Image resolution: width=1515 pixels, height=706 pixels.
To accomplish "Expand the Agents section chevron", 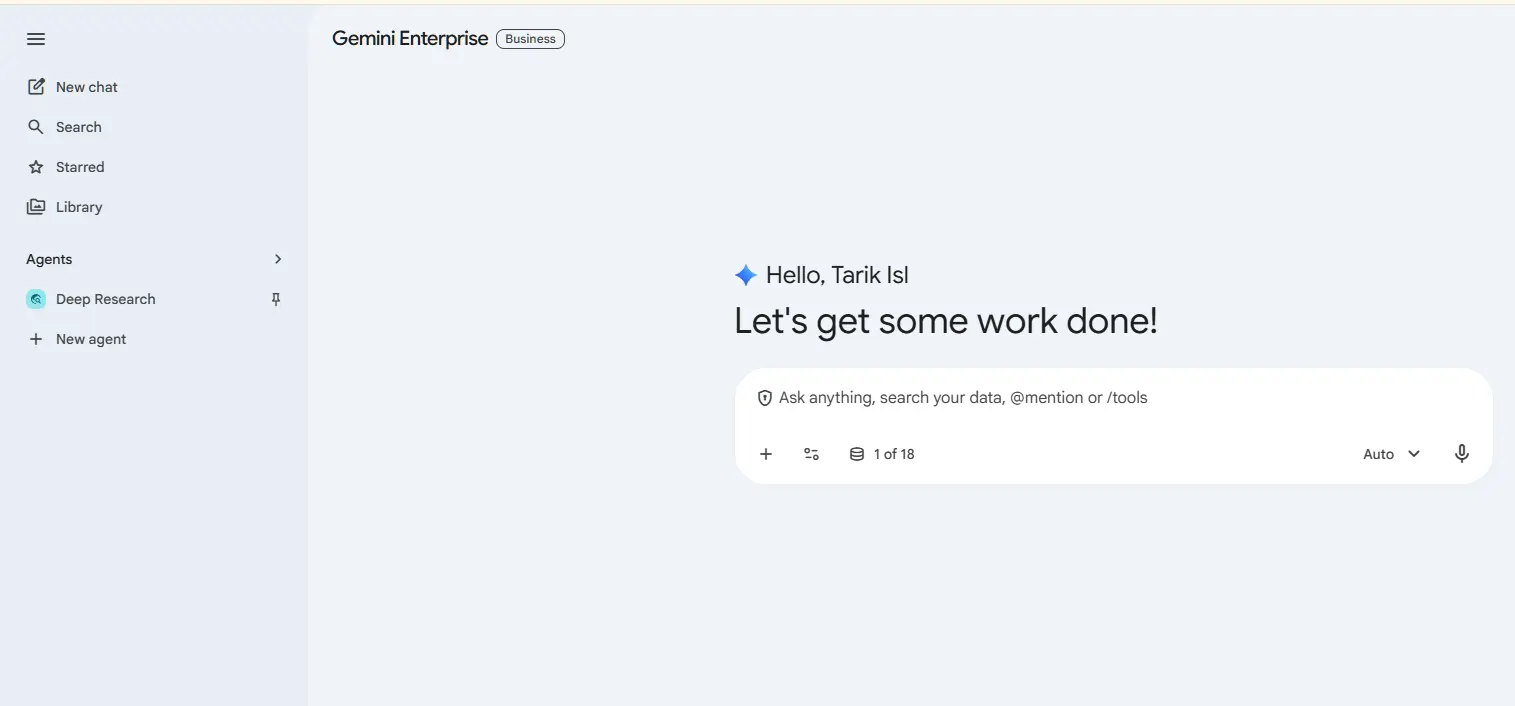I will click(x=278, y=259).
